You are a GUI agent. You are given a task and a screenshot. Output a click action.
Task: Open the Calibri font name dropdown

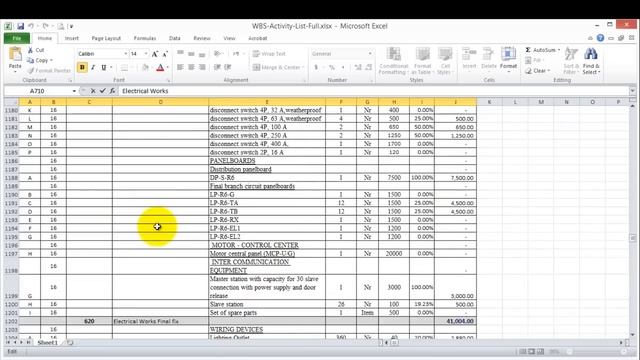pyautogui.click(x=125, y=54)
